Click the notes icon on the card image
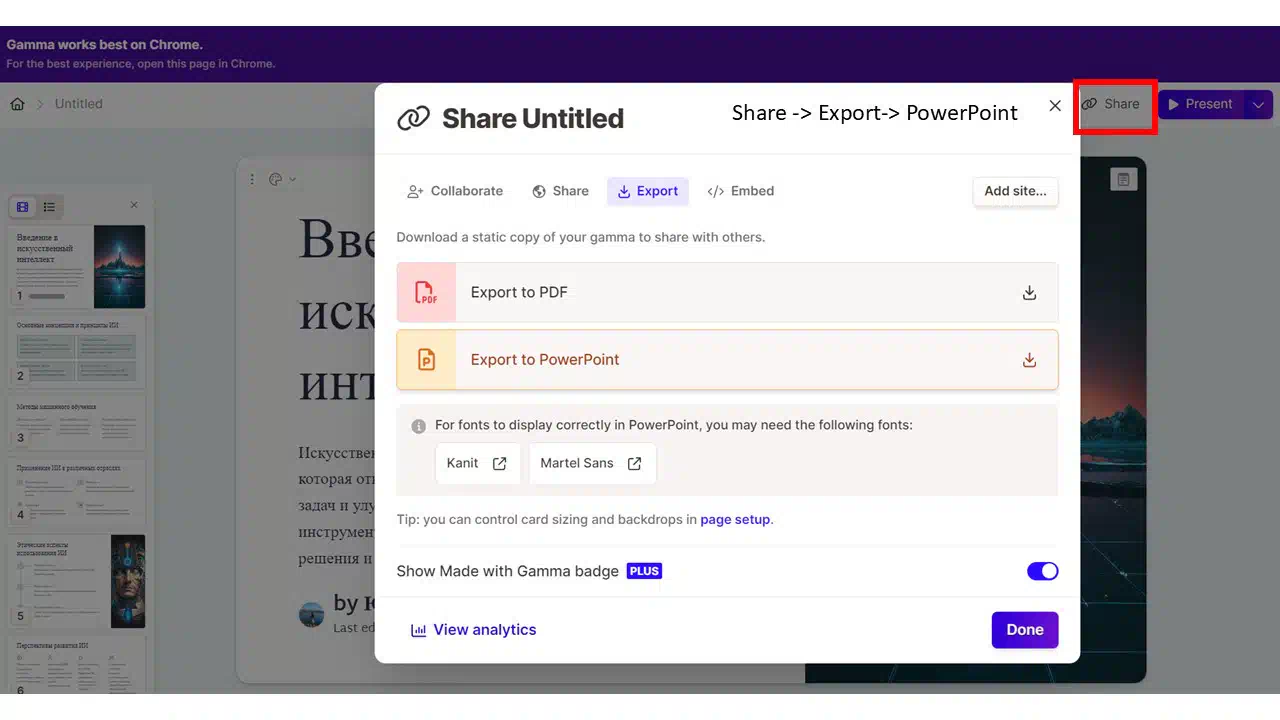The height and width of the screenshot is (720, 1280). 1123,179
